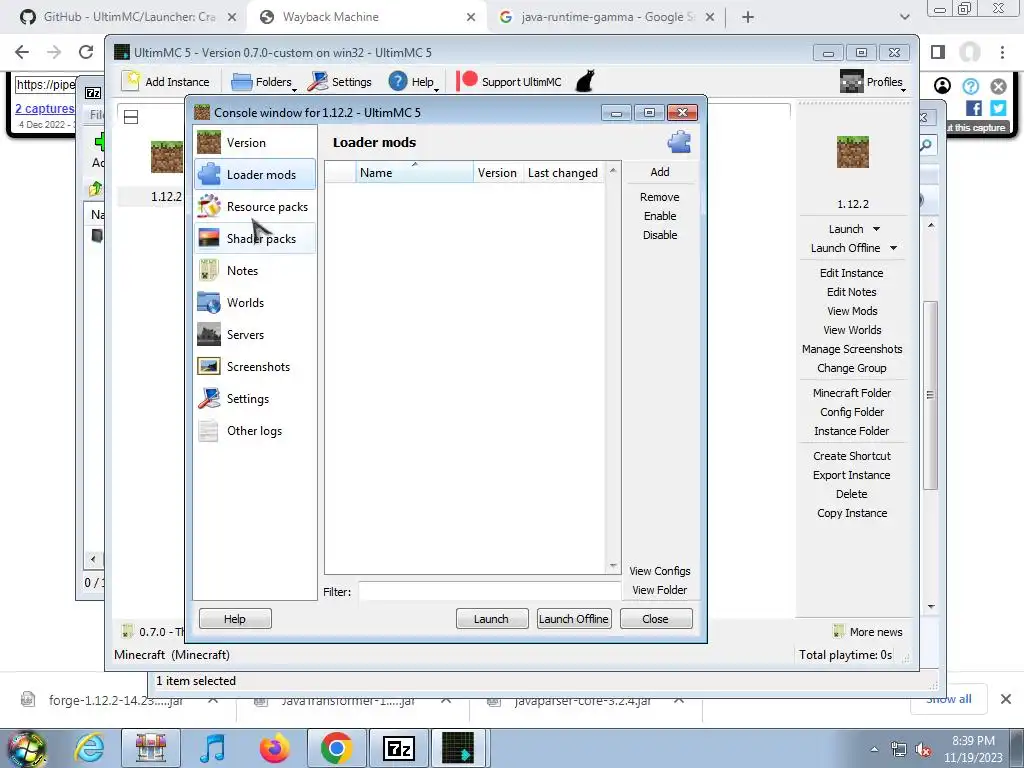Open Internet Explorer from the taskbar
Viewport: 1024px width, 768px height.
(x=89, y=748)
